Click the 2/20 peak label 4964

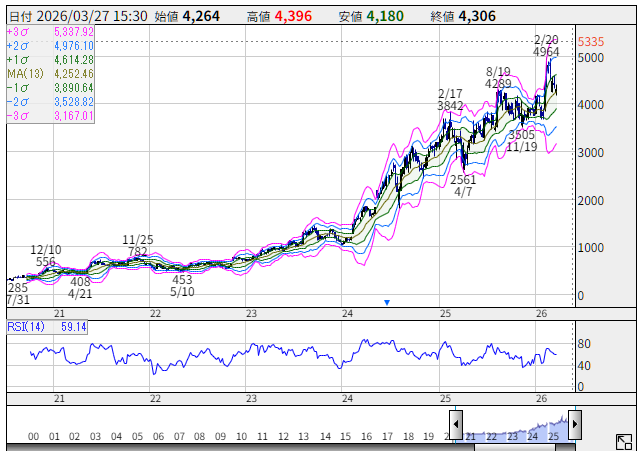point(546,51)
